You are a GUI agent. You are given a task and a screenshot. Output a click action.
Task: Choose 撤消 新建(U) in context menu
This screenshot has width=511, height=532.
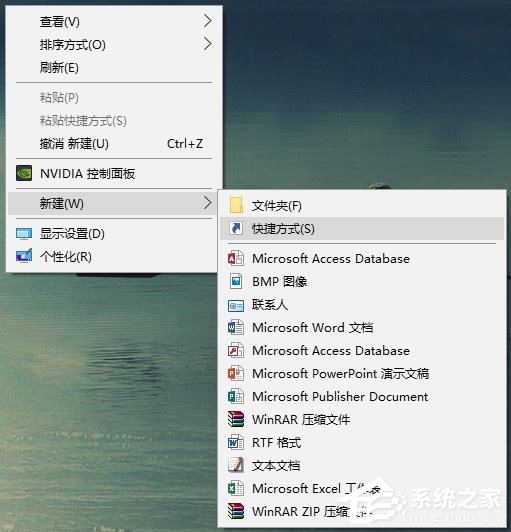(114, 144)
